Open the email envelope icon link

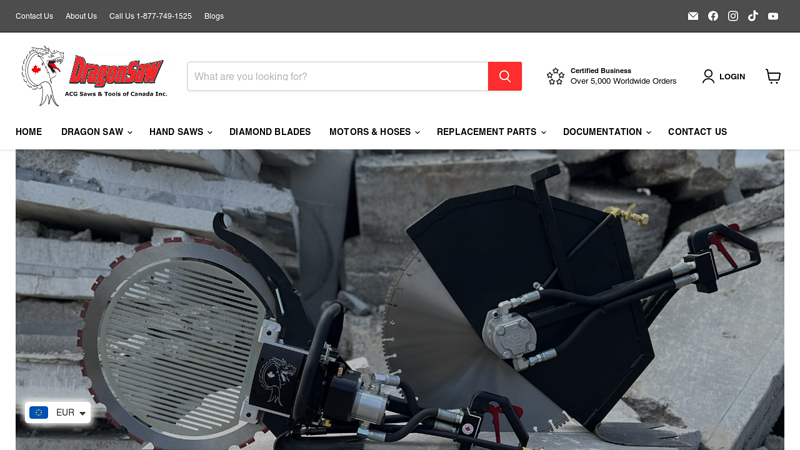coord(693,16)
